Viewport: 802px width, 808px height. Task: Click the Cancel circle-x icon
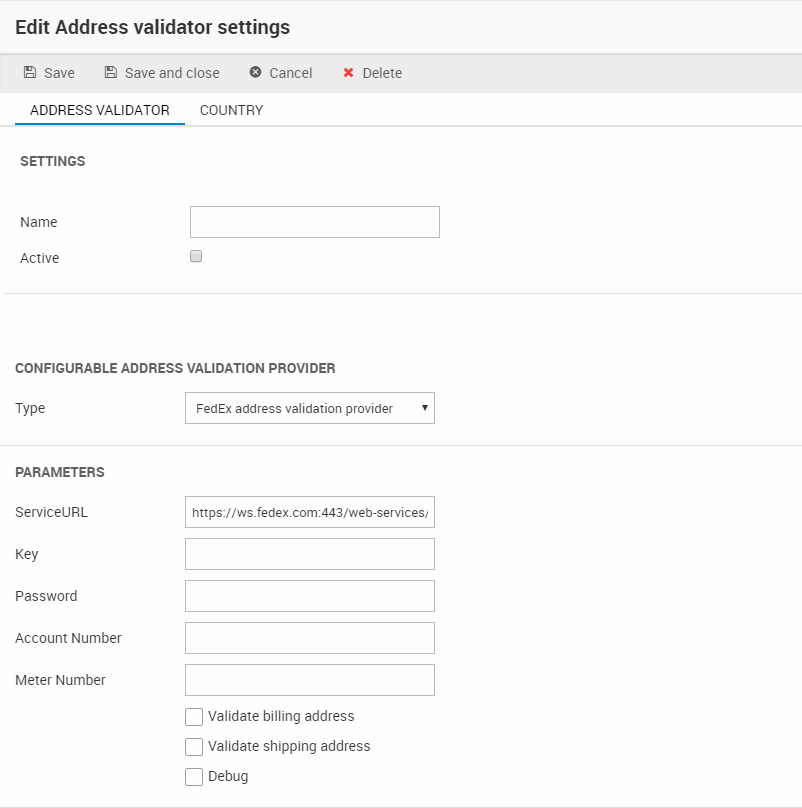pos(256,73)
